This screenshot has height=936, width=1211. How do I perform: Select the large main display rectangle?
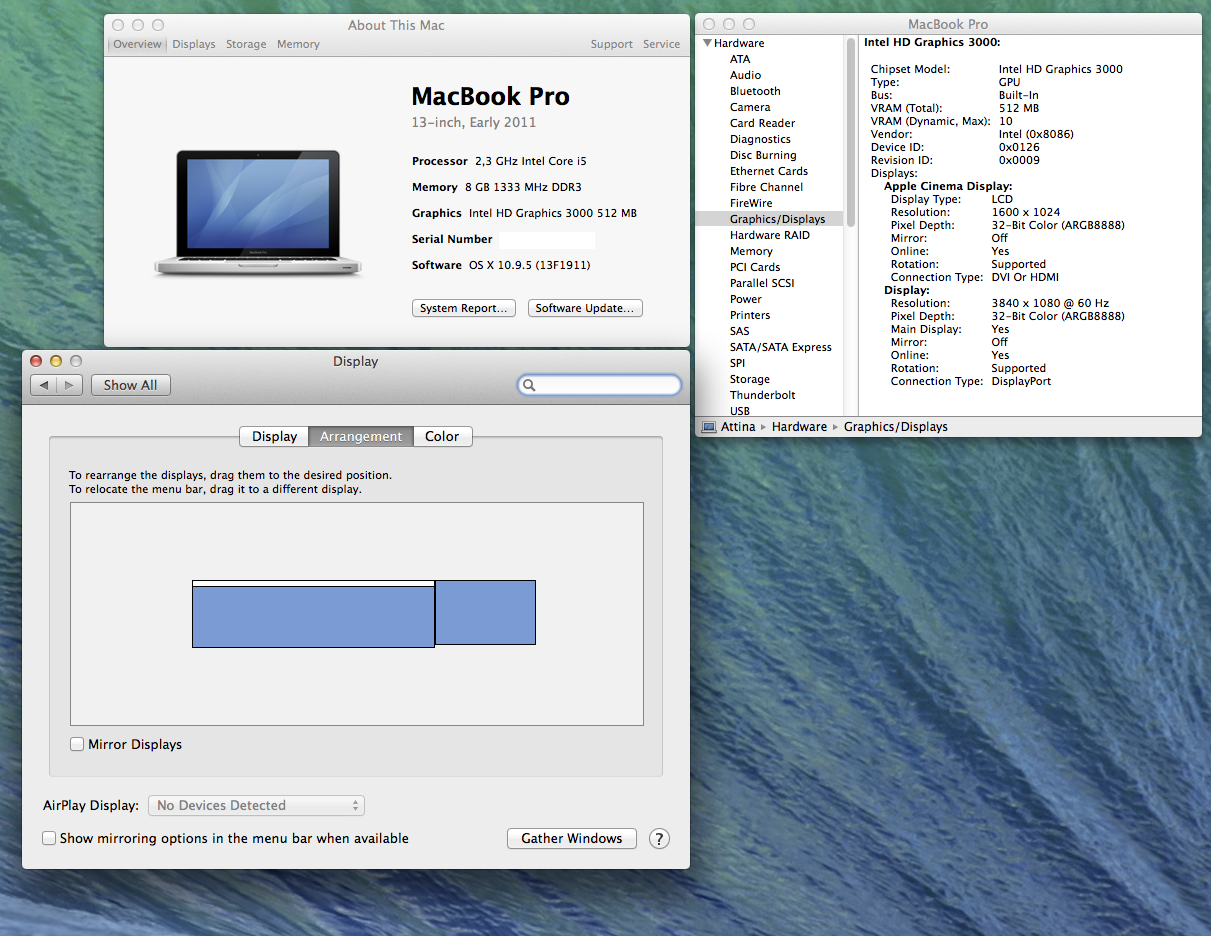(313, 616)
